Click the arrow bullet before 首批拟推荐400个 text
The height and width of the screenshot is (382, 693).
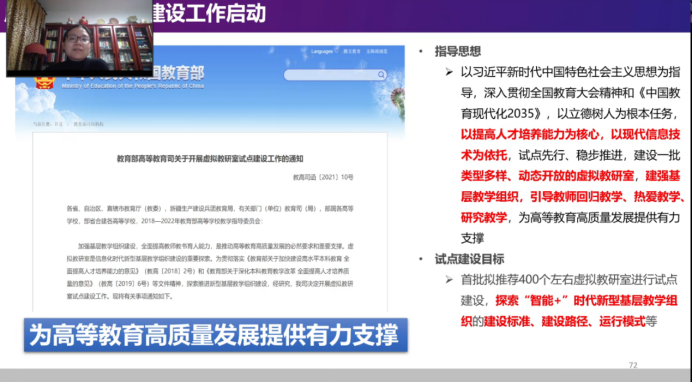449,279
